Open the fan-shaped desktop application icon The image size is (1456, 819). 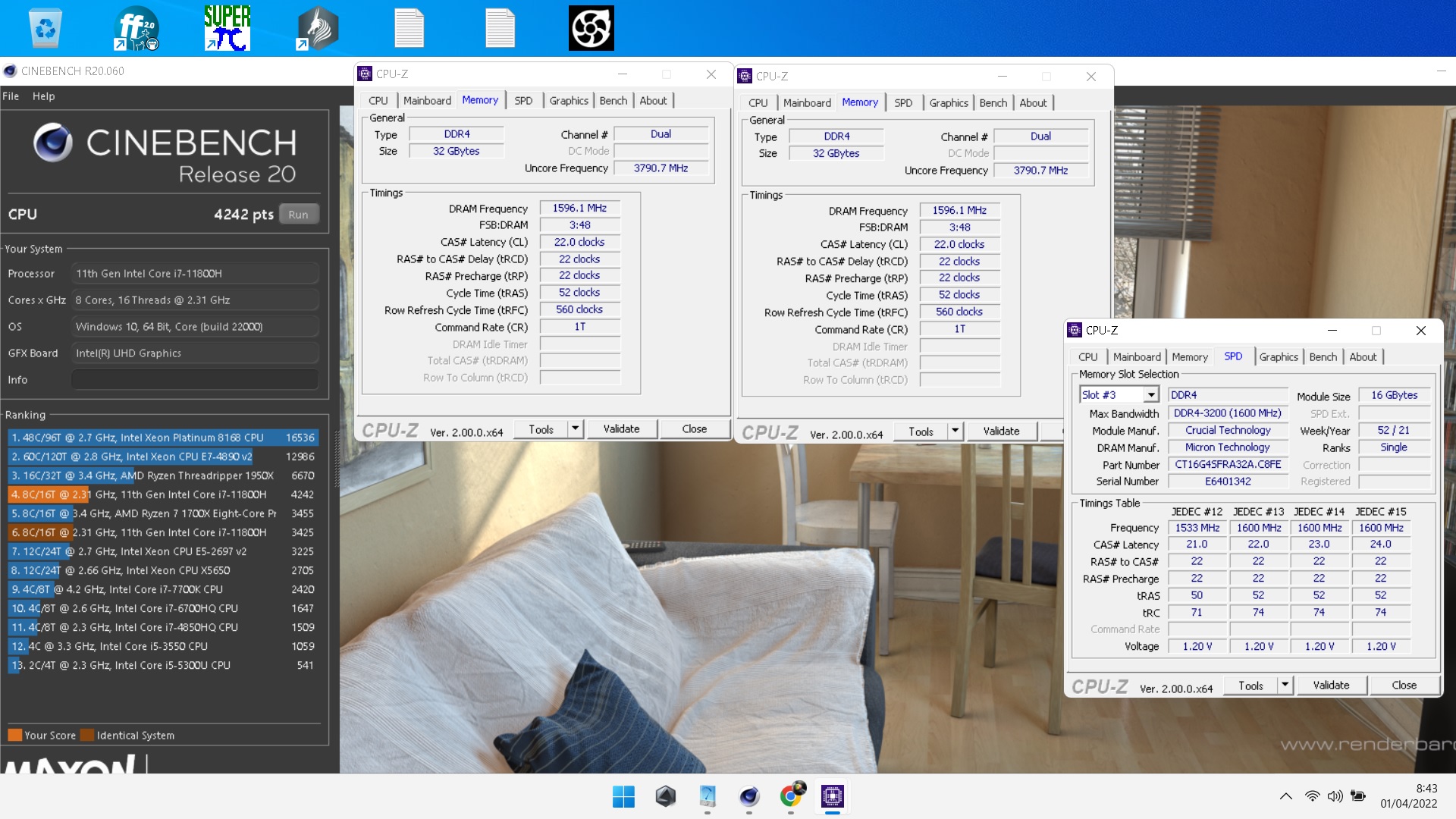coord(591,28)
